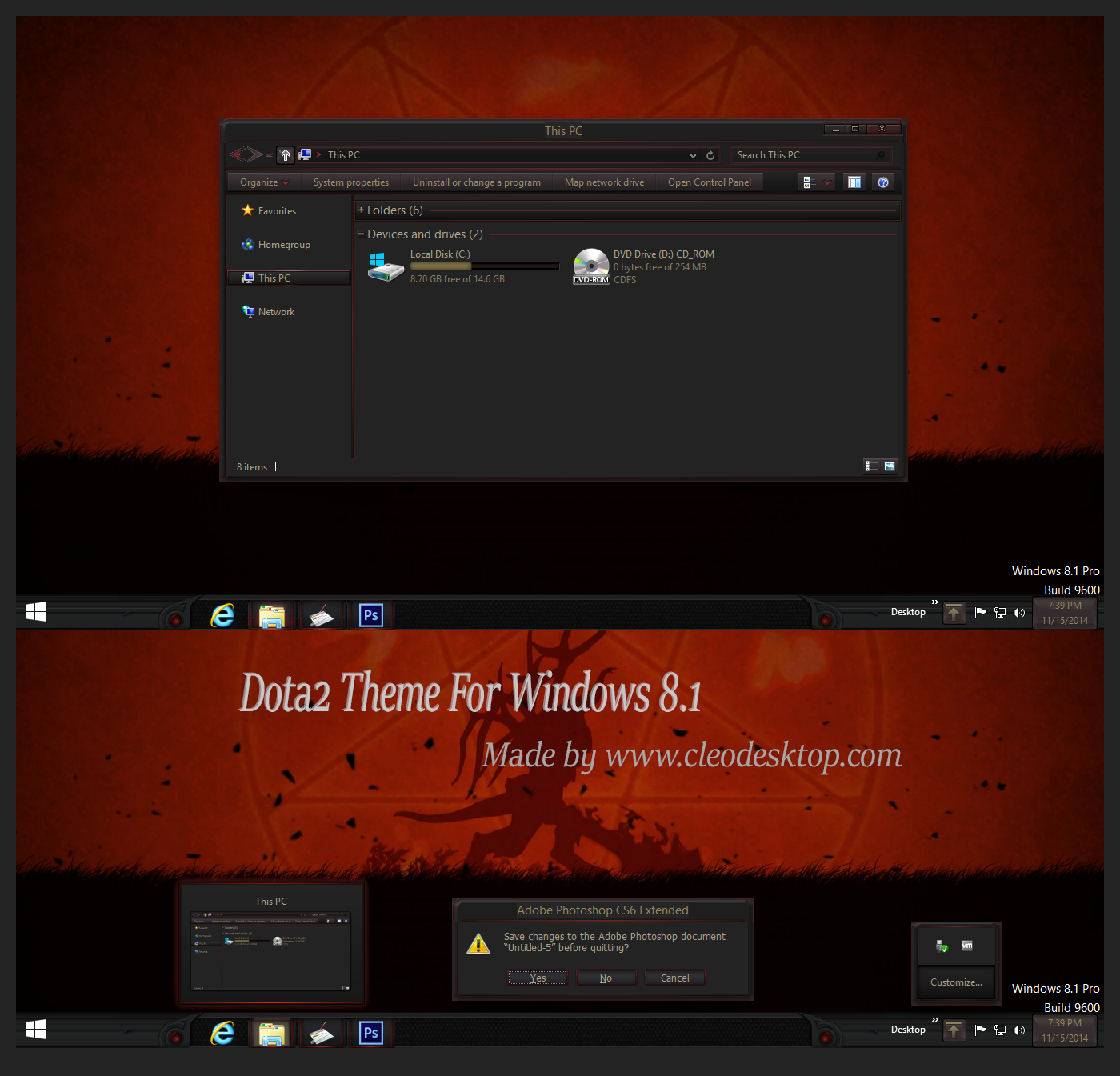Click Ps icon on taskbar below This PC window

(371, 615)
